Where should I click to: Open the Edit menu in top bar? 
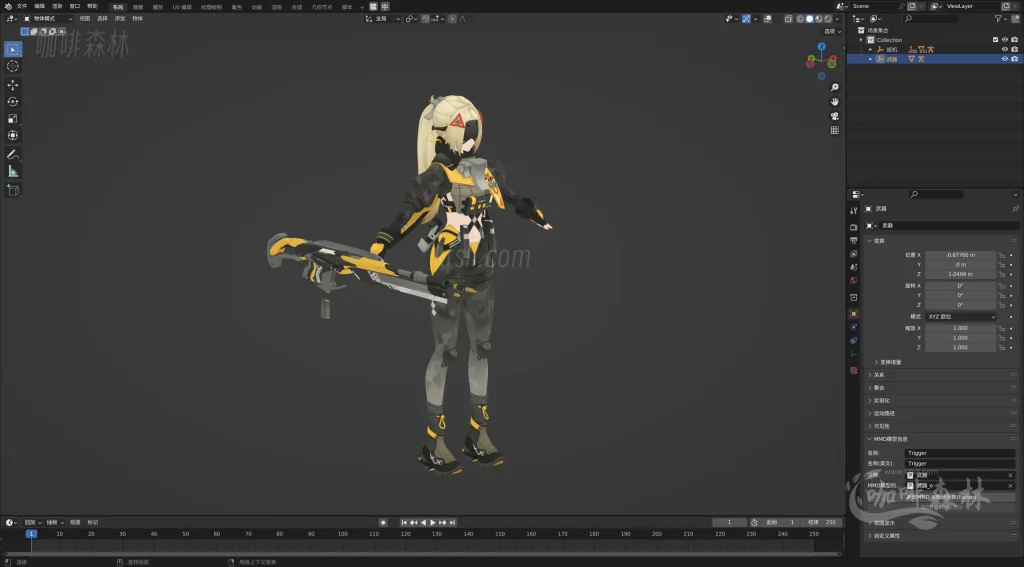pos(39,7)
